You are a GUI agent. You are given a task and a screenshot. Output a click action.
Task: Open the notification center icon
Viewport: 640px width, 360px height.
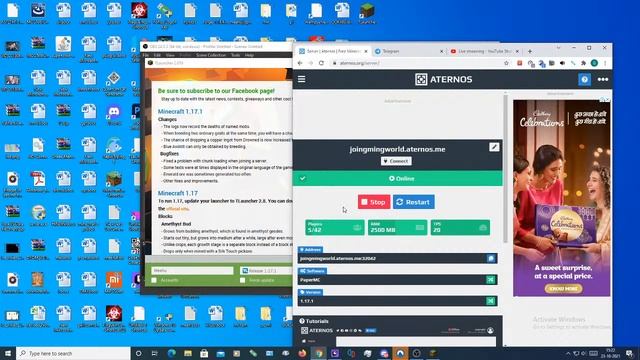630,353
